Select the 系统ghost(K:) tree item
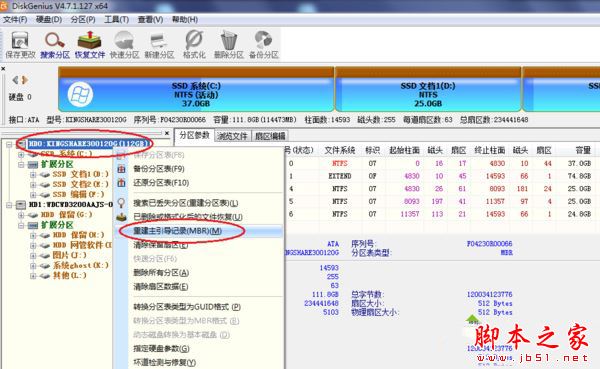The width and height of the screenshot is (600, 369). coord(80,265)
